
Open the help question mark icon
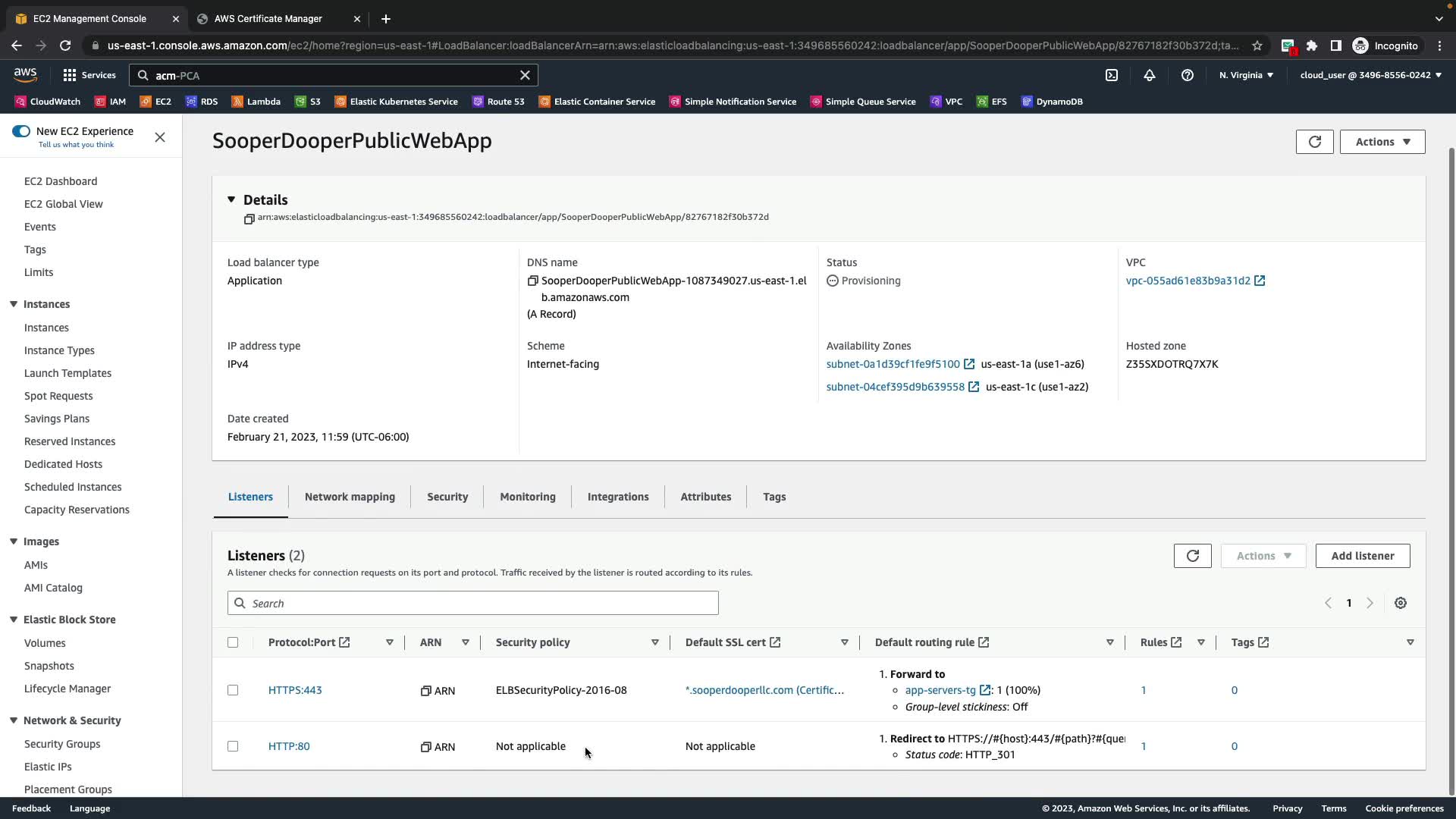(x=1188, y=75)
